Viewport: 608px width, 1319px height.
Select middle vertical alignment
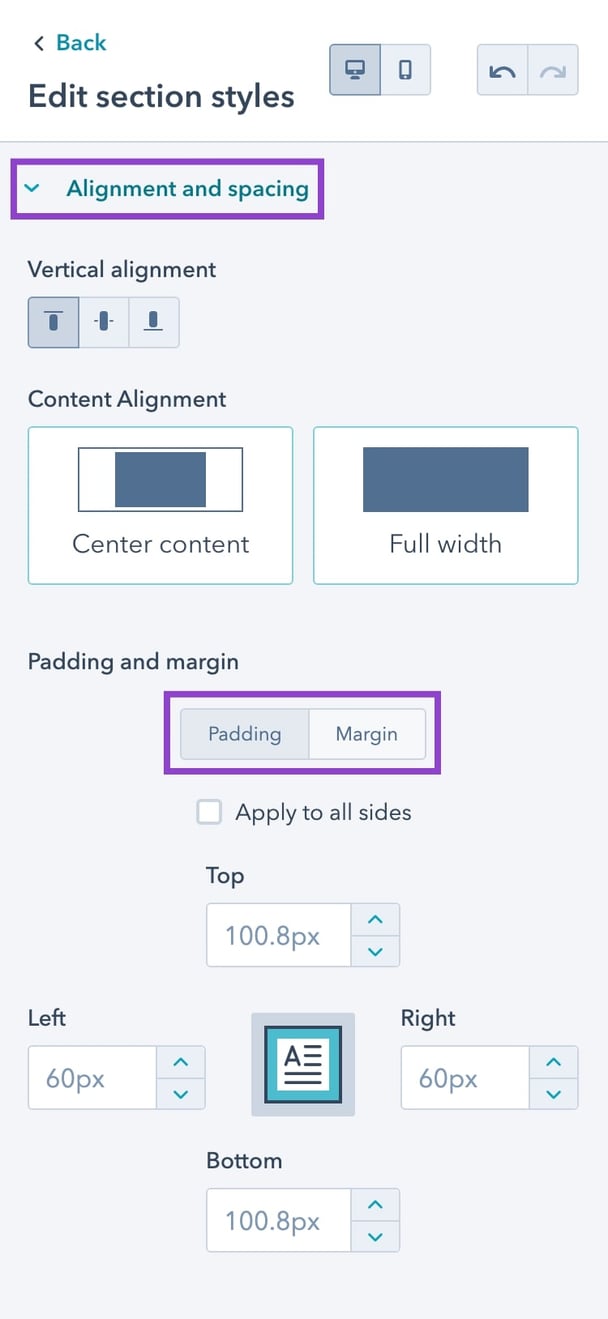(104, 322)
